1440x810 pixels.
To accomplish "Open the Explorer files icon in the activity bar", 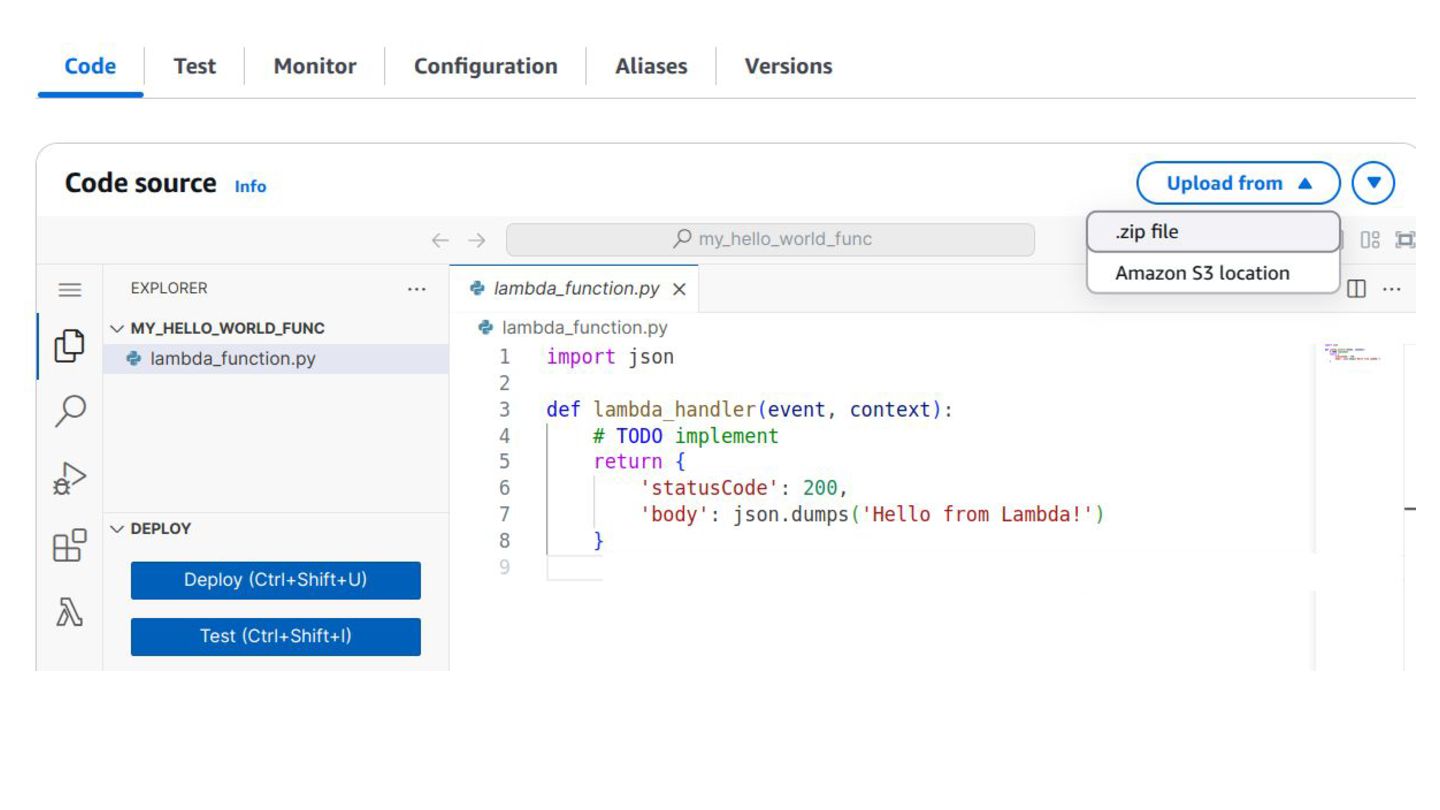I will [x=69, y=346].
